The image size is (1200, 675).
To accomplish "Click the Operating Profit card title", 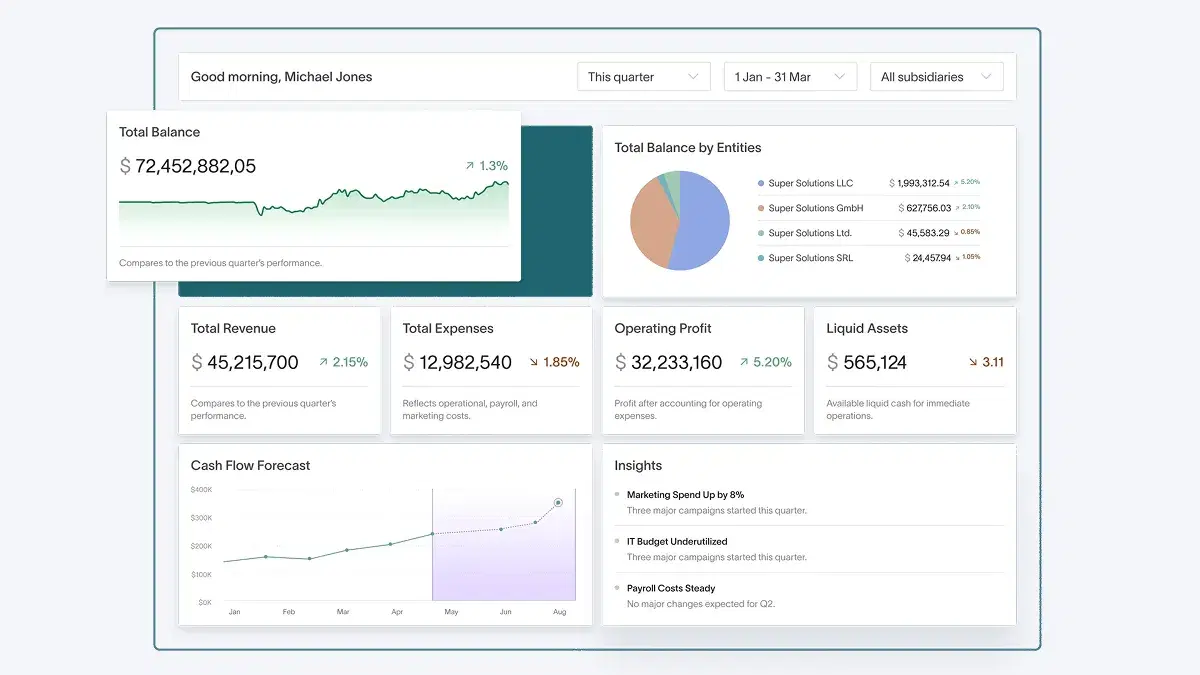I will (x=663, y=328).
